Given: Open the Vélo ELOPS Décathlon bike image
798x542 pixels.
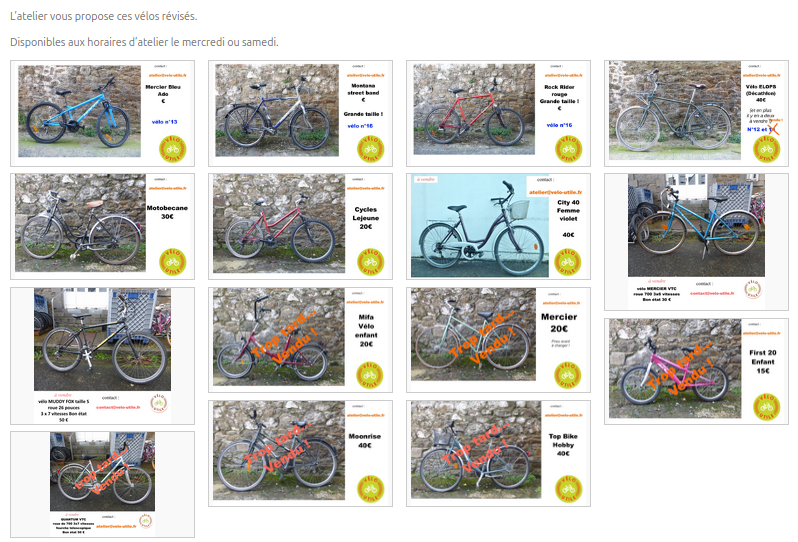Looking at the screenshot, I should [x=696, y=113].
